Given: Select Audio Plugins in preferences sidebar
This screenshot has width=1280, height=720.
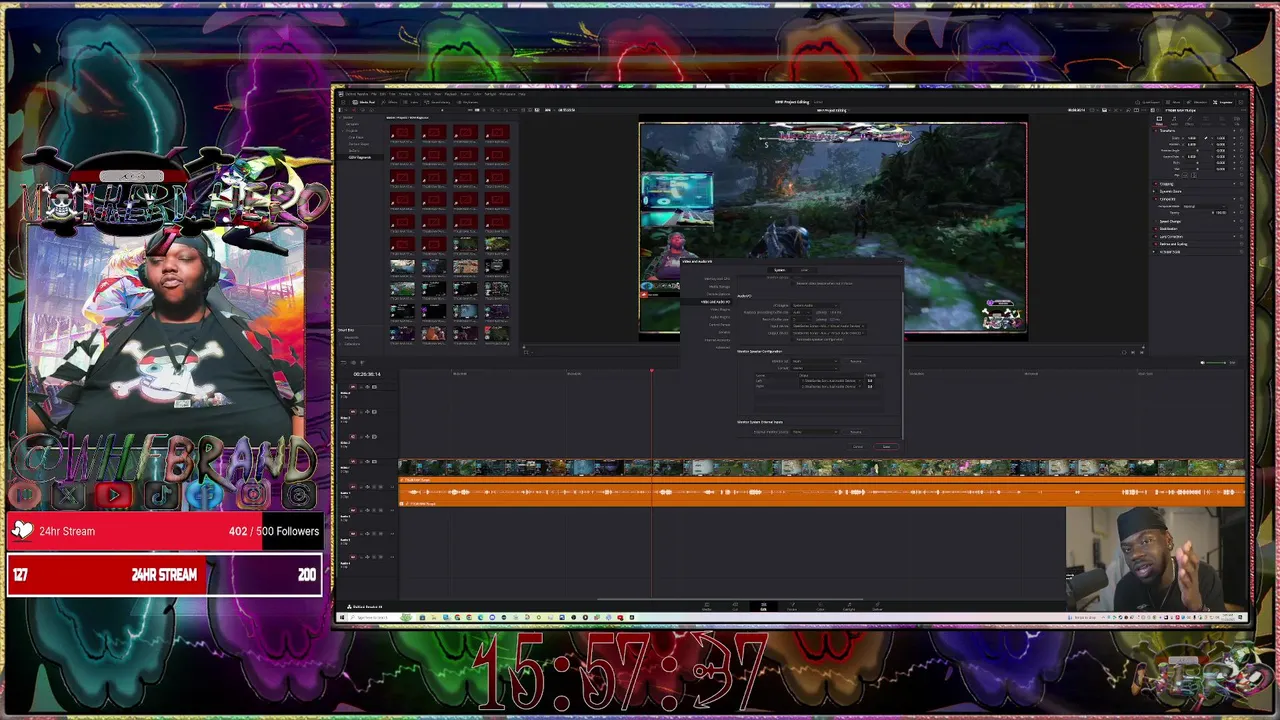Looking at the screenshot, I should tap(720, 317).
